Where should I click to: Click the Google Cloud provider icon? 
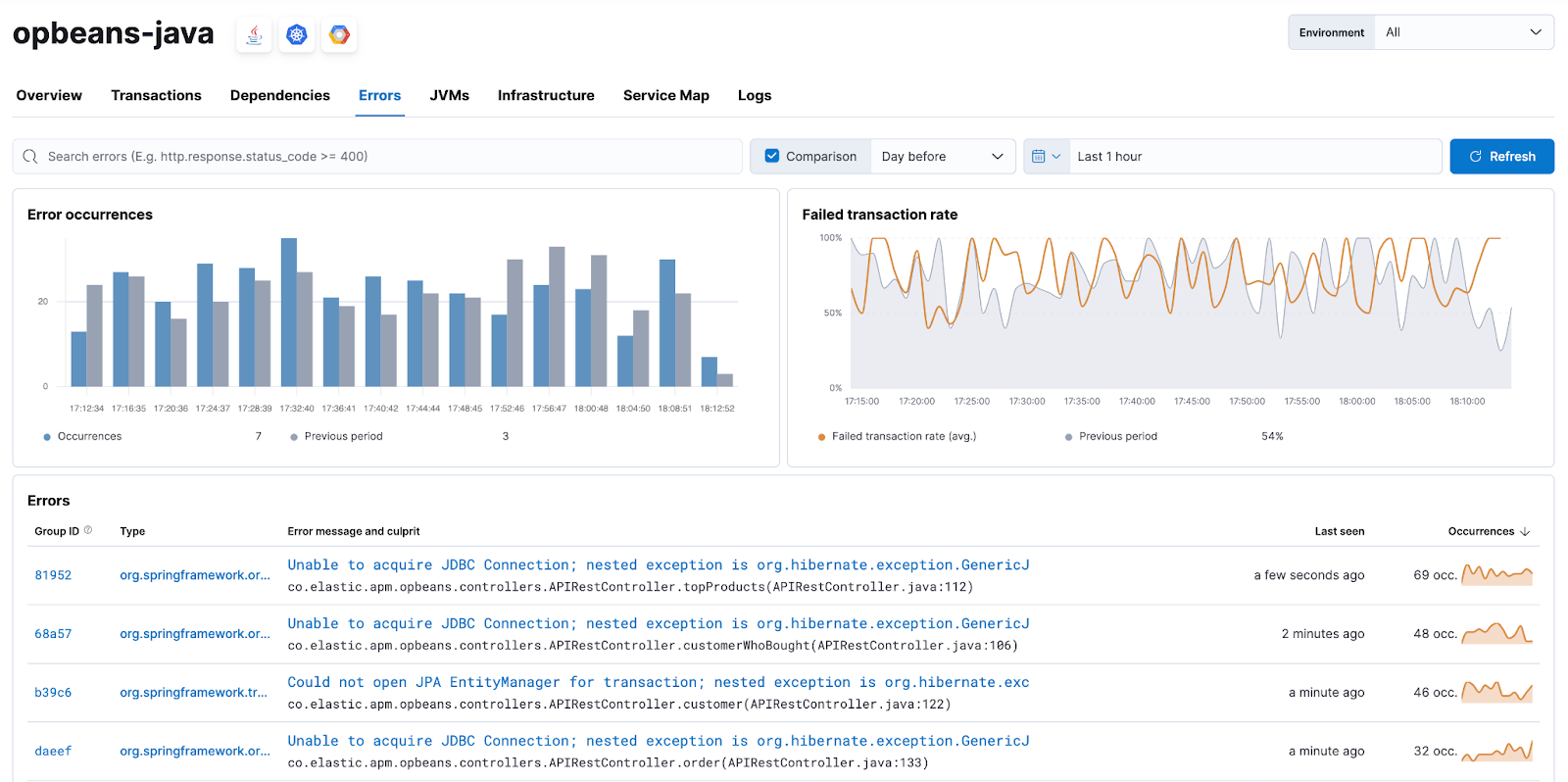tap(339, 35)
